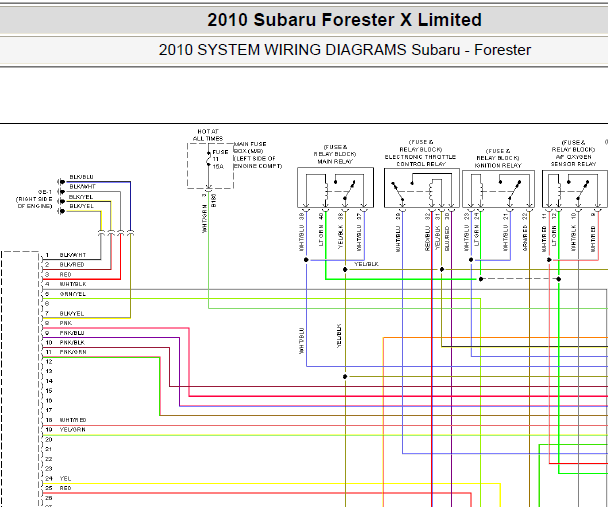Screen dimensions: 608x507
Task: Click throttle relay terminal 29 'WHT/BLU' label
Action: point(398,239)
